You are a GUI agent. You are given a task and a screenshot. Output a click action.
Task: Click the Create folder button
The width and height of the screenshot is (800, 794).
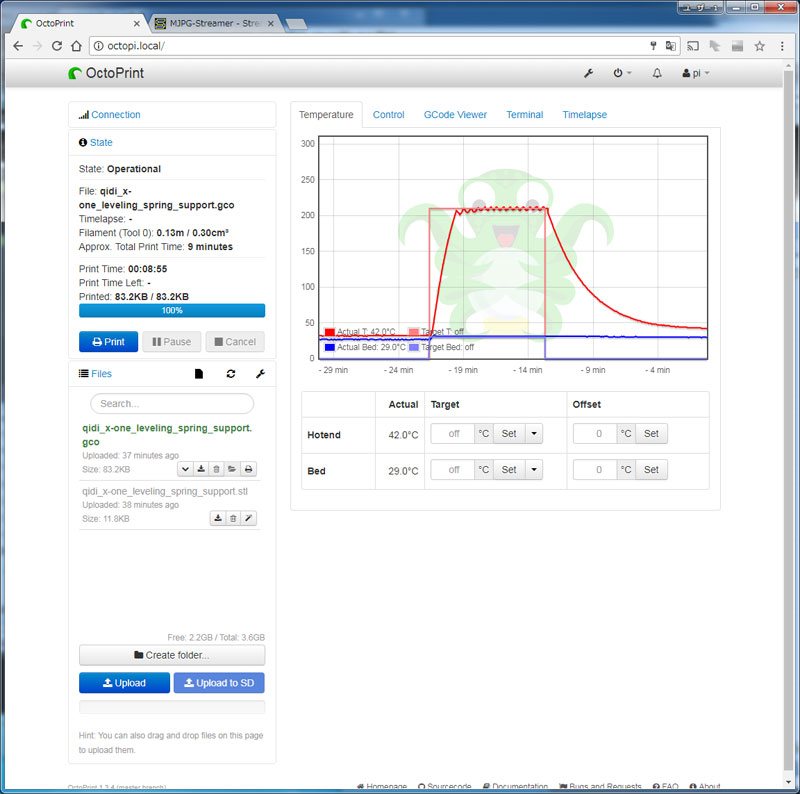[x=172, y=655]
